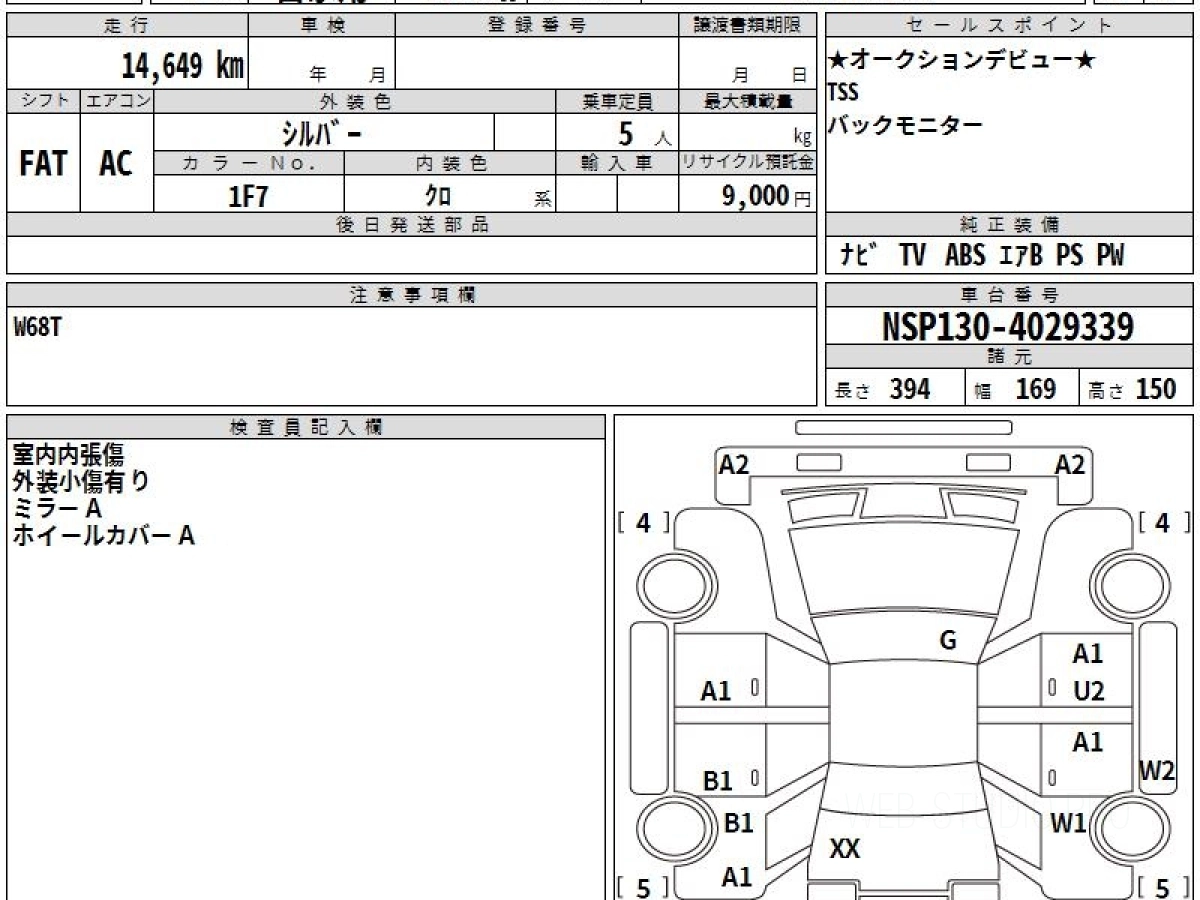This screenshot has width=1200, height=900.
Task: Select the W1 damage mark
Action: (1069, 823)
